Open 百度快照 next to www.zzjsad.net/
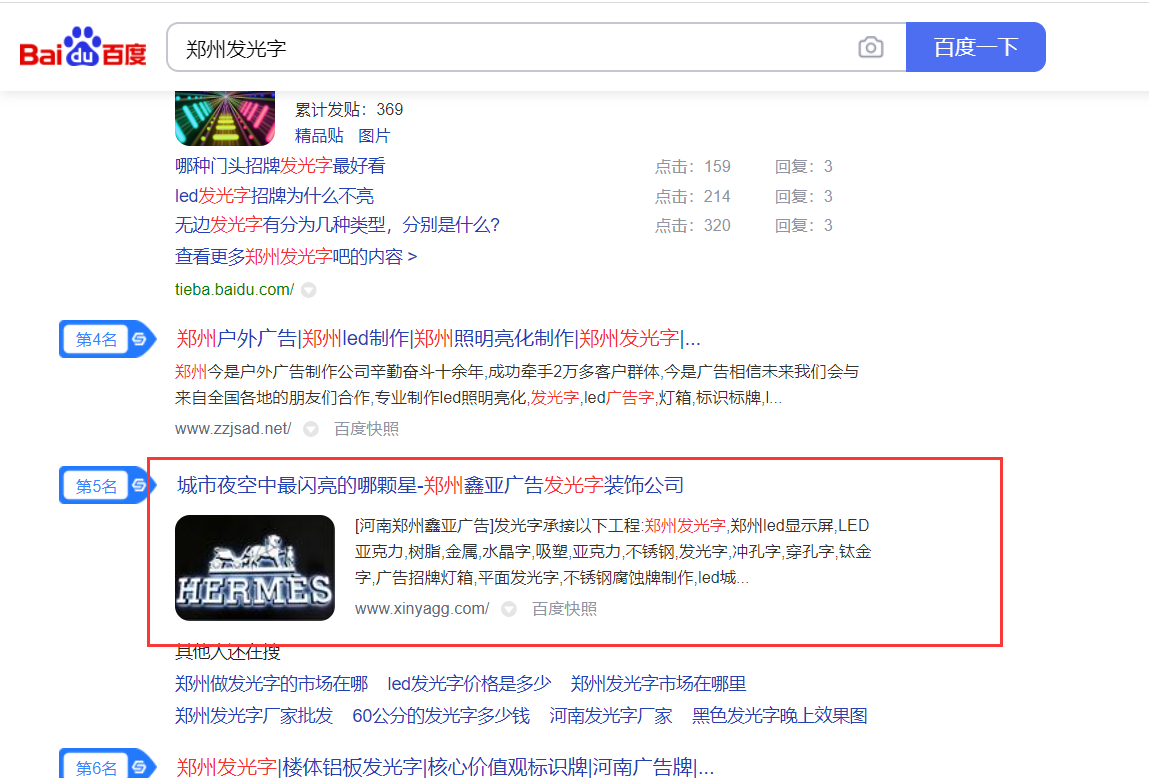Viewport: 1149px width, 778px height. pos(366,429)
